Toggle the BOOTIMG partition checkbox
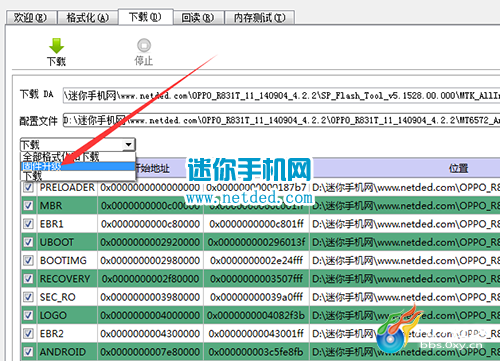The width and height of the screenshot is (500, 361). (x=28, y=260)
